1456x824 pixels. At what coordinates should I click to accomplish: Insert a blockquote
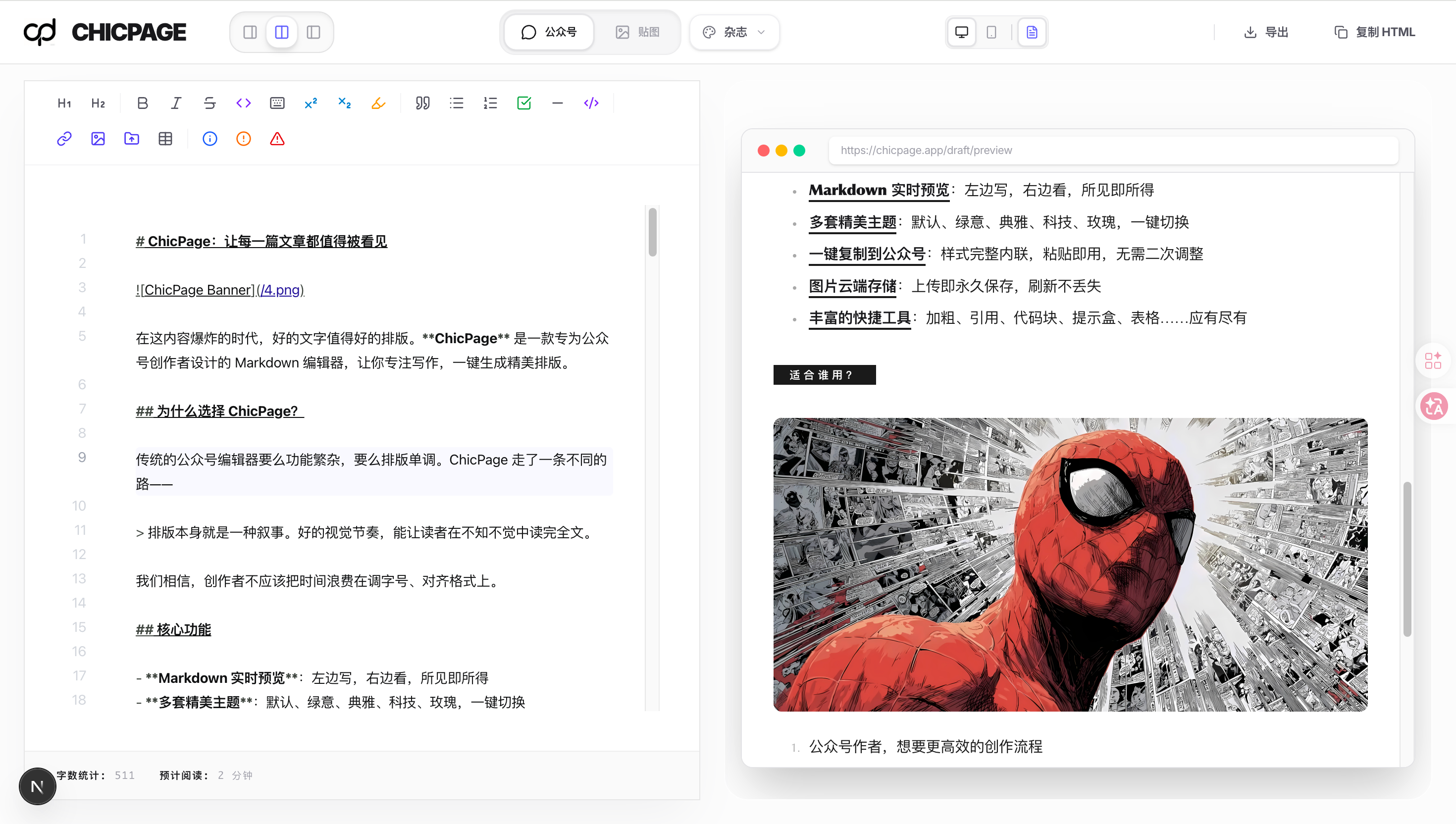422,103
